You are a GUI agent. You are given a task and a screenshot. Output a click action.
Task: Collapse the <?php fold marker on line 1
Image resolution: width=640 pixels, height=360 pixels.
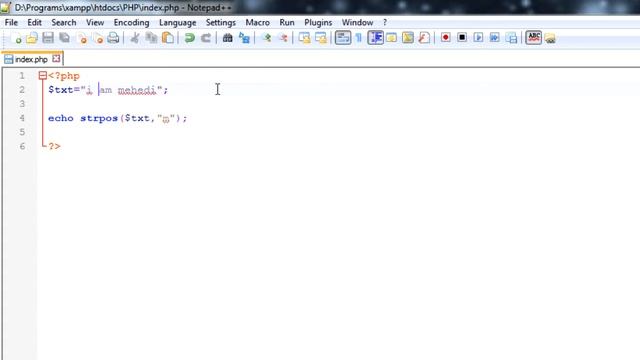click(x=43, y=76)
